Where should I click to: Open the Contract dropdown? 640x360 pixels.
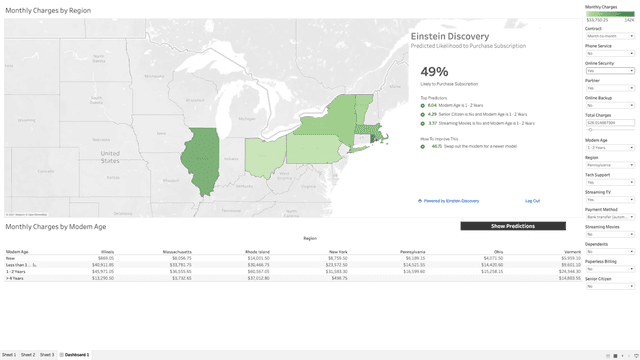pyautogui.click(x=610, y=36)
